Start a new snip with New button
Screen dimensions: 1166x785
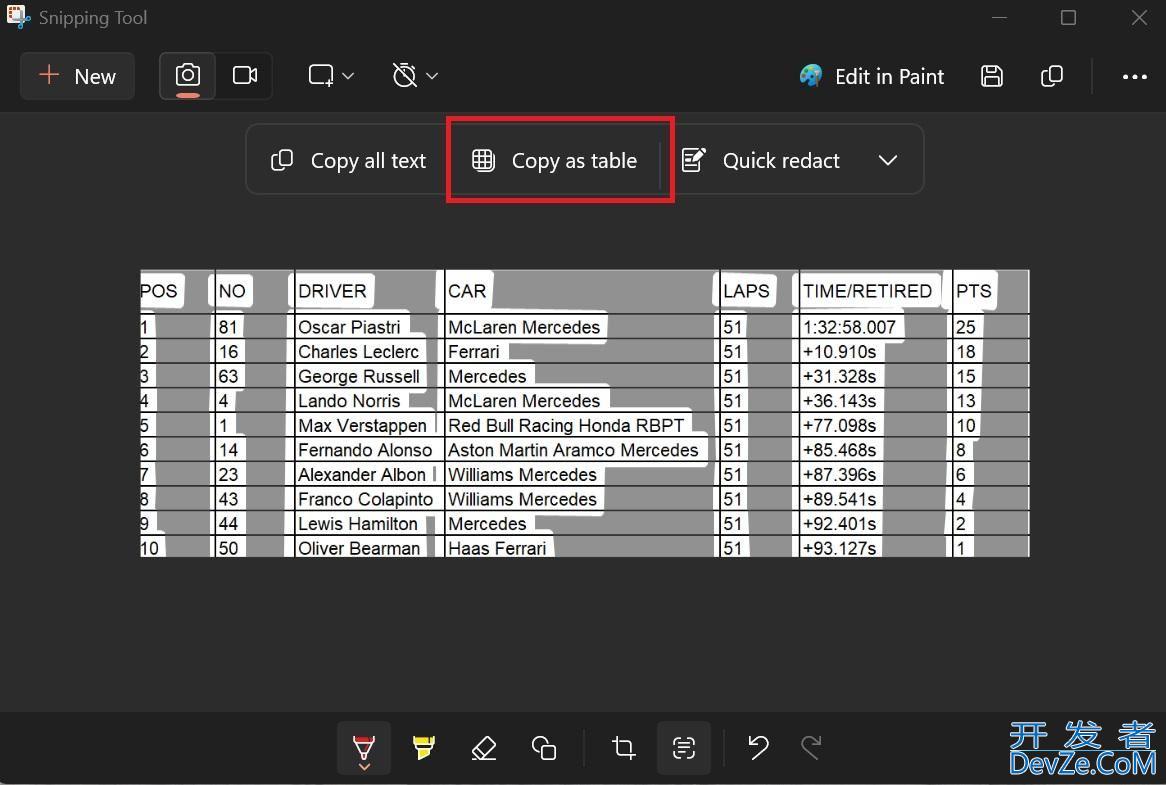77,76
